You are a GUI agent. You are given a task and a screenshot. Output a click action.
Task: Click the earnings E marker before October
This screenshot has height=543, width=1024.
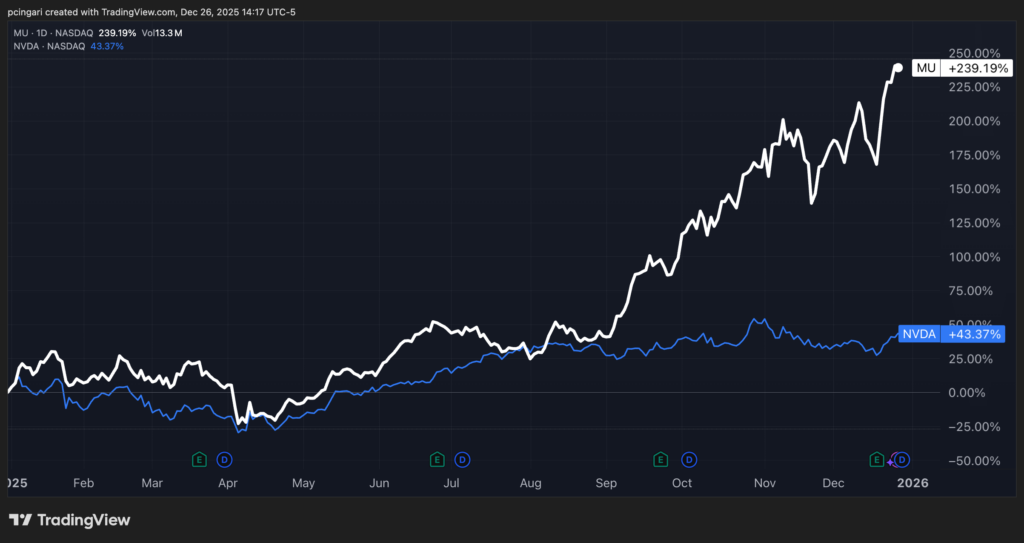click(x=661, y=459)
